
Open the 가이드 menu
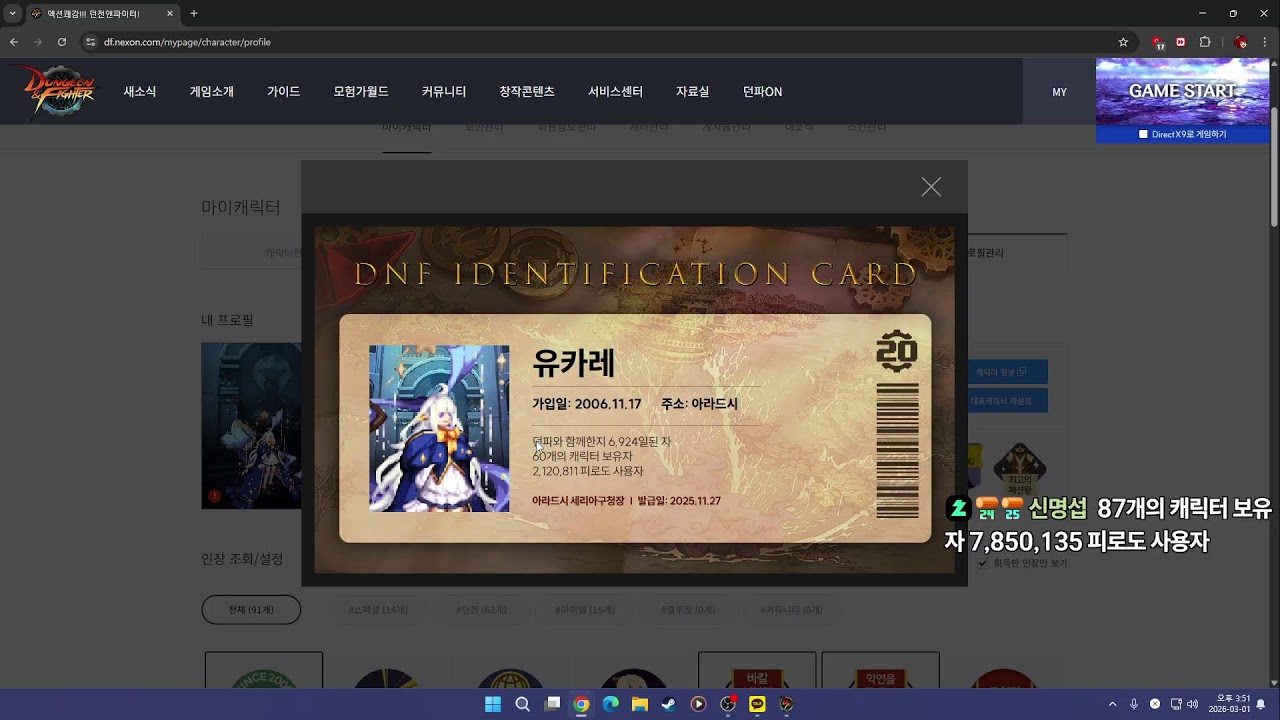(x=284, y=91)
